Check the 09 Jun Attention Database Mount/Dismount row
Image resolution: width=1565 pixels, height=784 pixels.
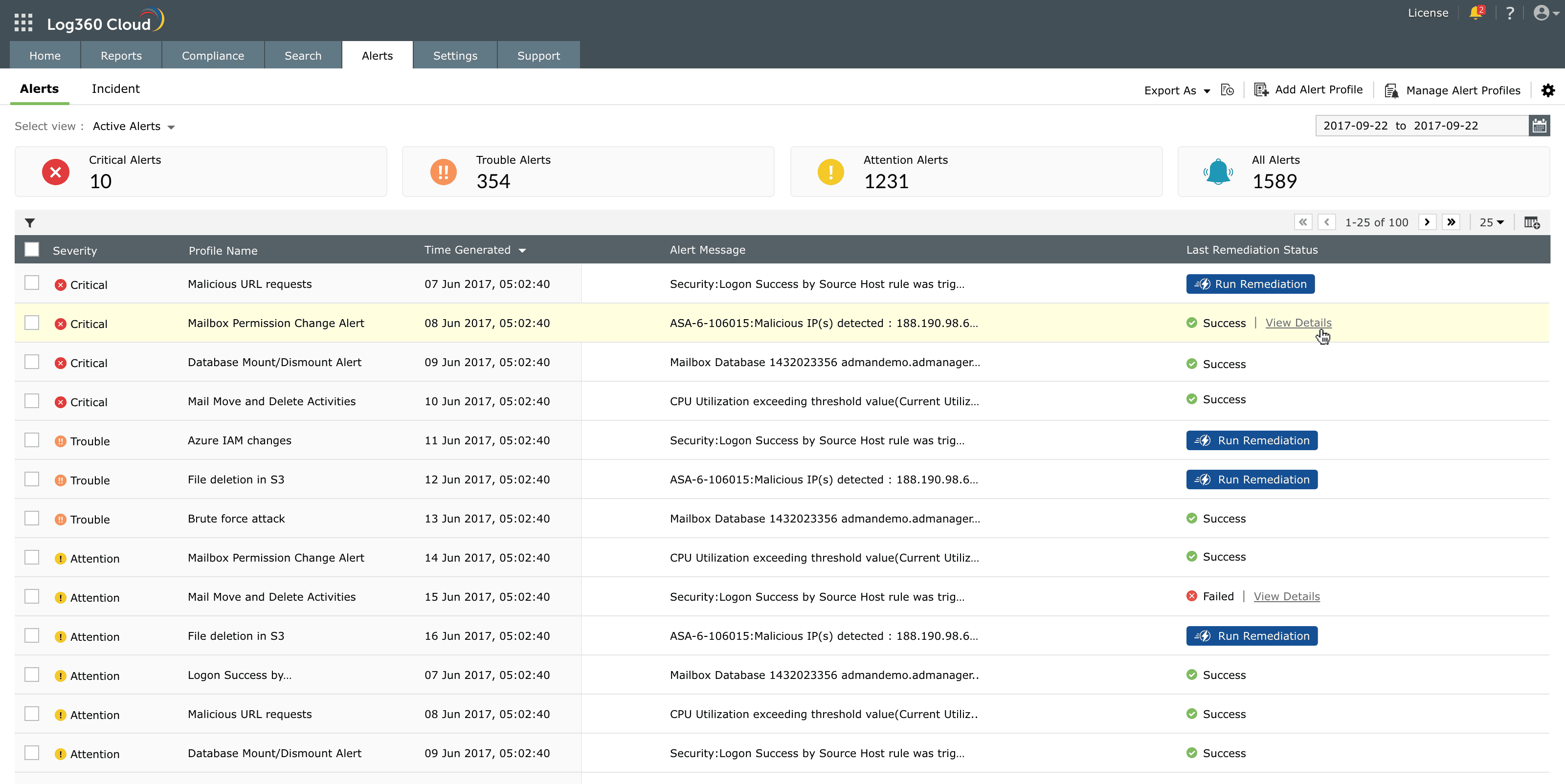[x=32, y=752]
